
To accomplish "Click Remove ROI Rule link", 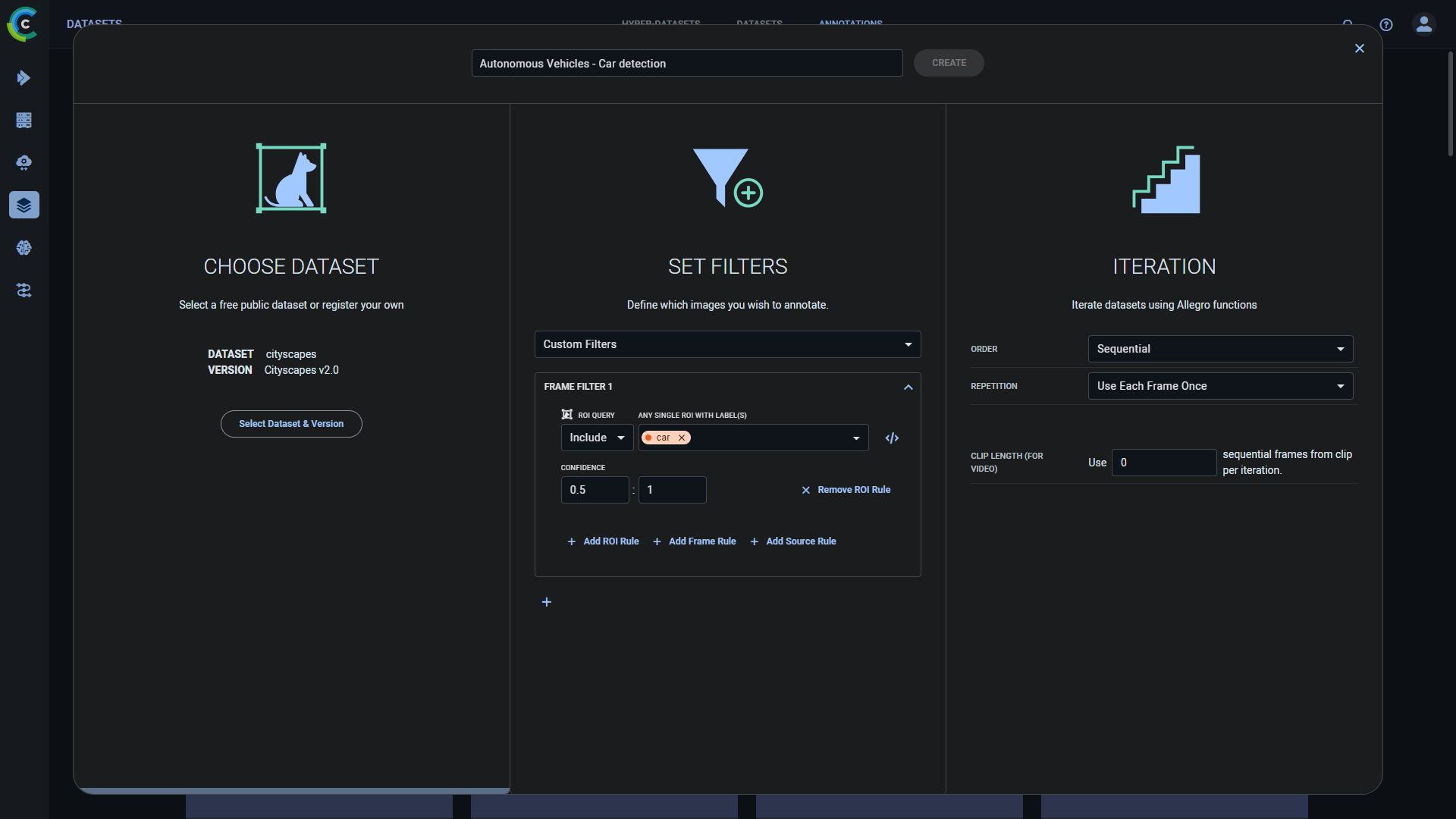I will click(846, 490).
